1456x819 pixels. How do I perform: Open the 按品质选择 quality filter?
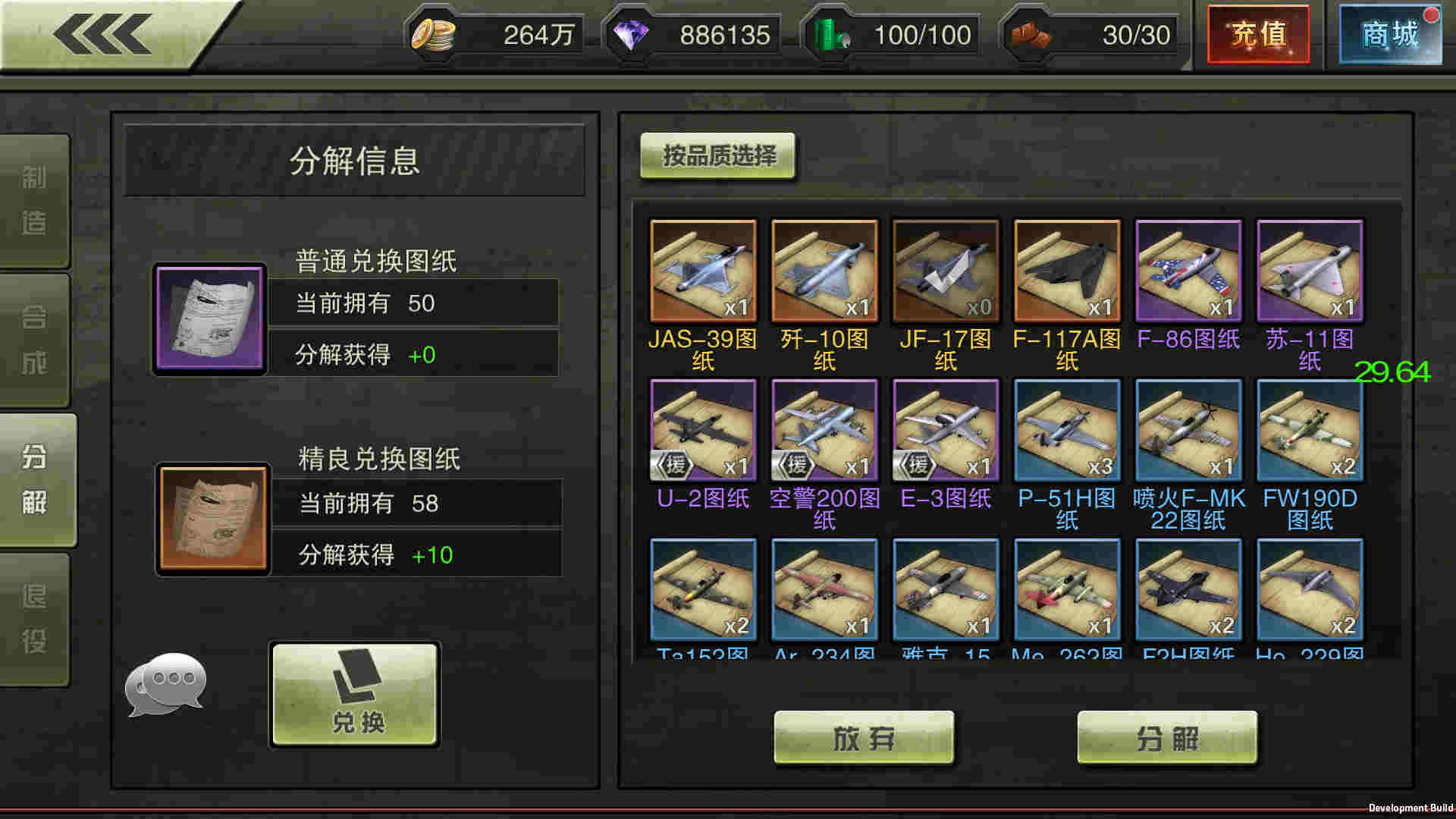(x=718, y=156)
